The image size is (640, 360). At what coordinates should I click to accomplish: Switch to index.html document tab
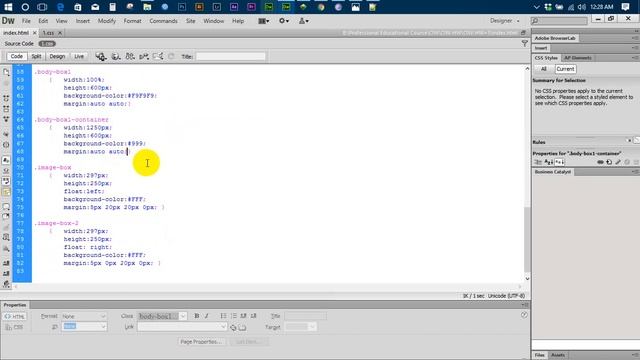click(x=16, y=33)
